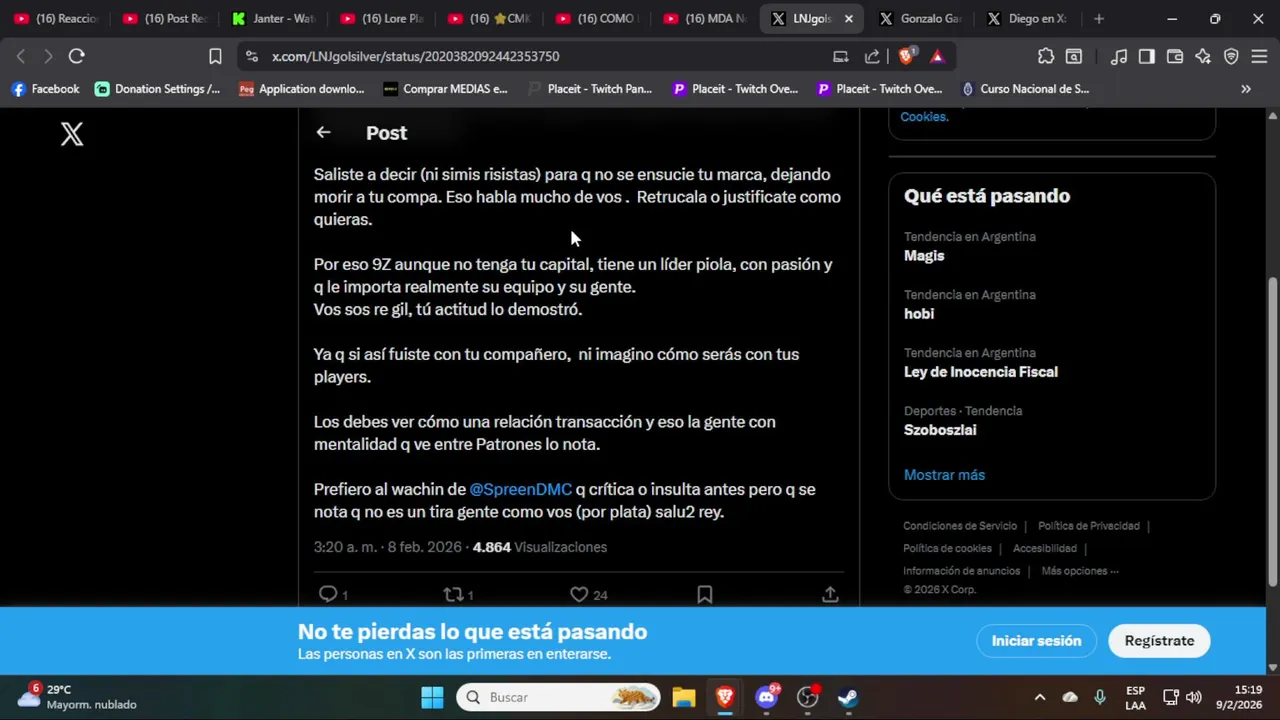Open Política de Privacidad link
This screenshot has height=720, width=1280.
(1089, 526)
